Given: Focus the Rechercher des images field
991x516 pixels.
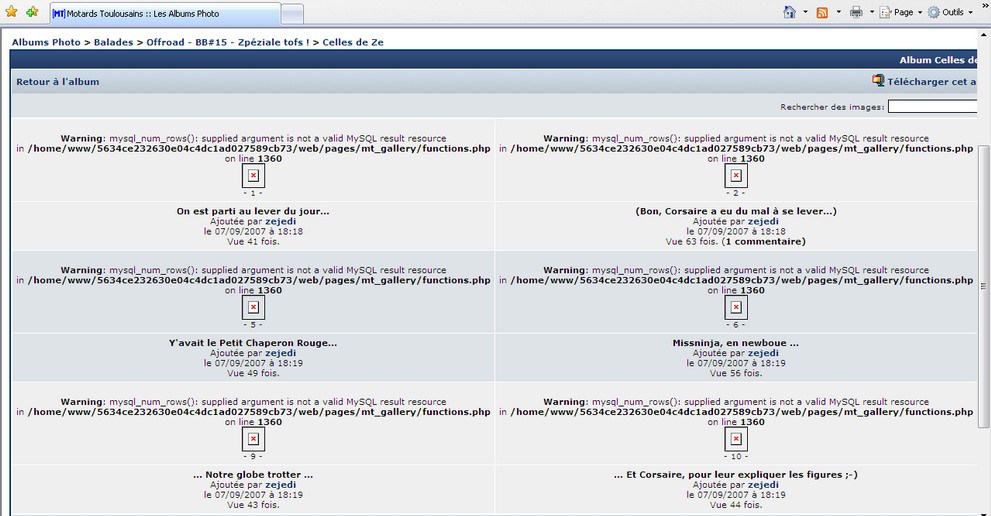Looking at the screenshot, I should point(932,107).
